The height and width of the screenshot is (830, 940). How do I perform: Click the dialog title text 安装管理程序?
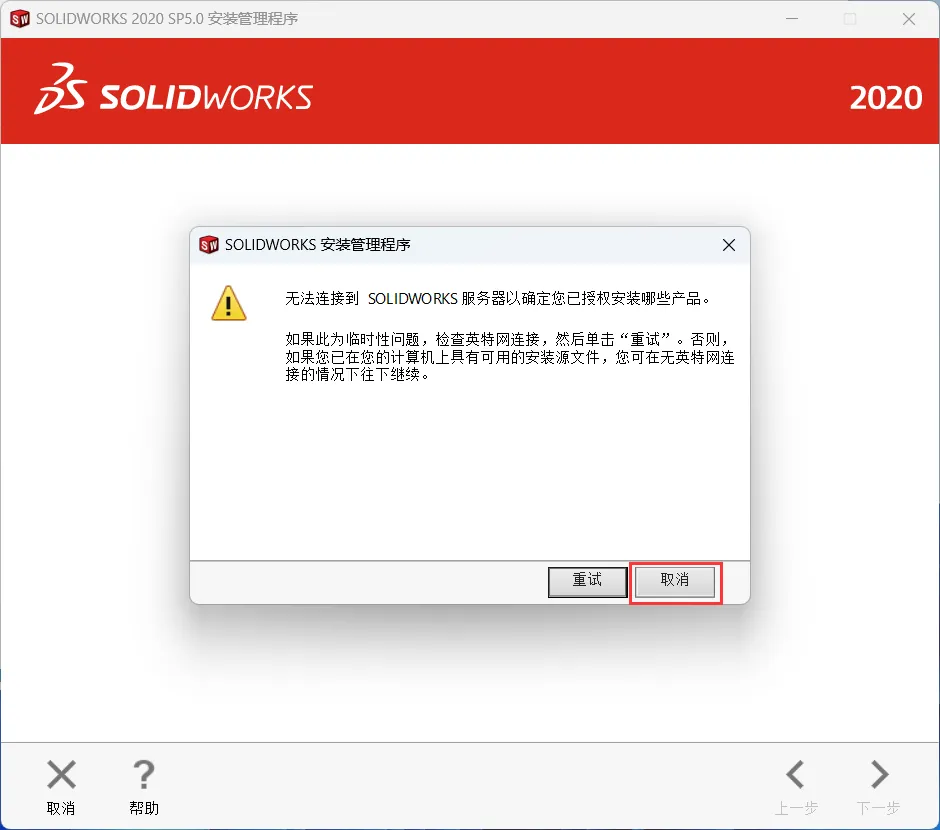coord(365,245)
